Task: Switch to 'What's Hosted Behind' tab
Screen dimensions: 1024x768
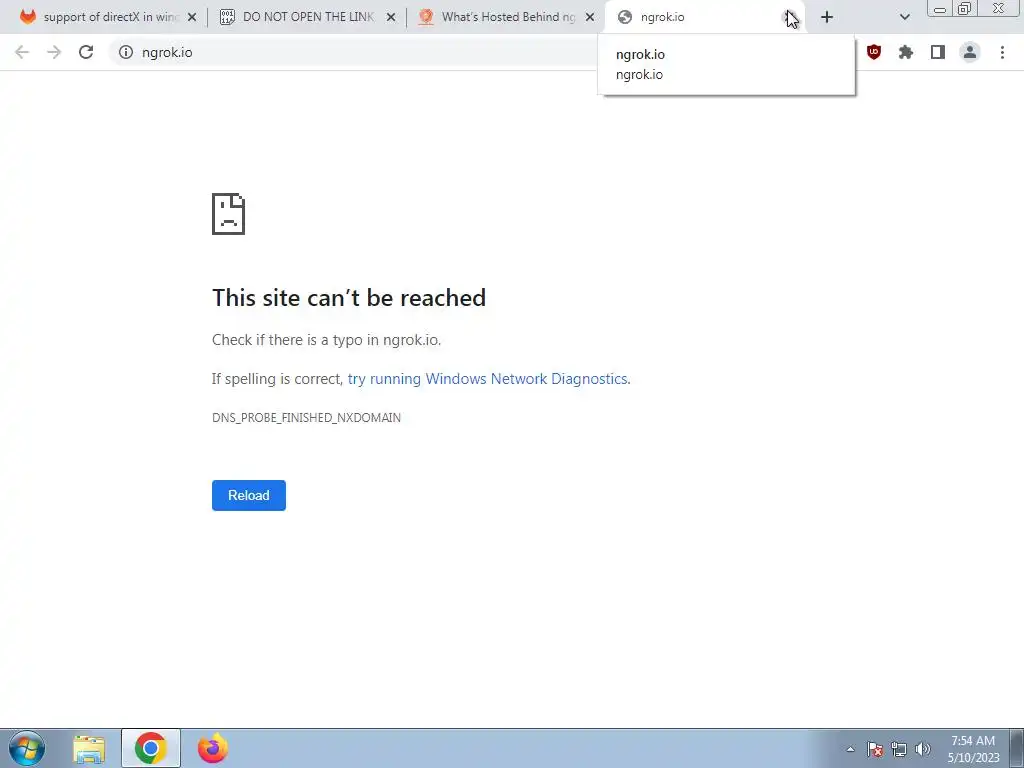Action: (506, 17)
